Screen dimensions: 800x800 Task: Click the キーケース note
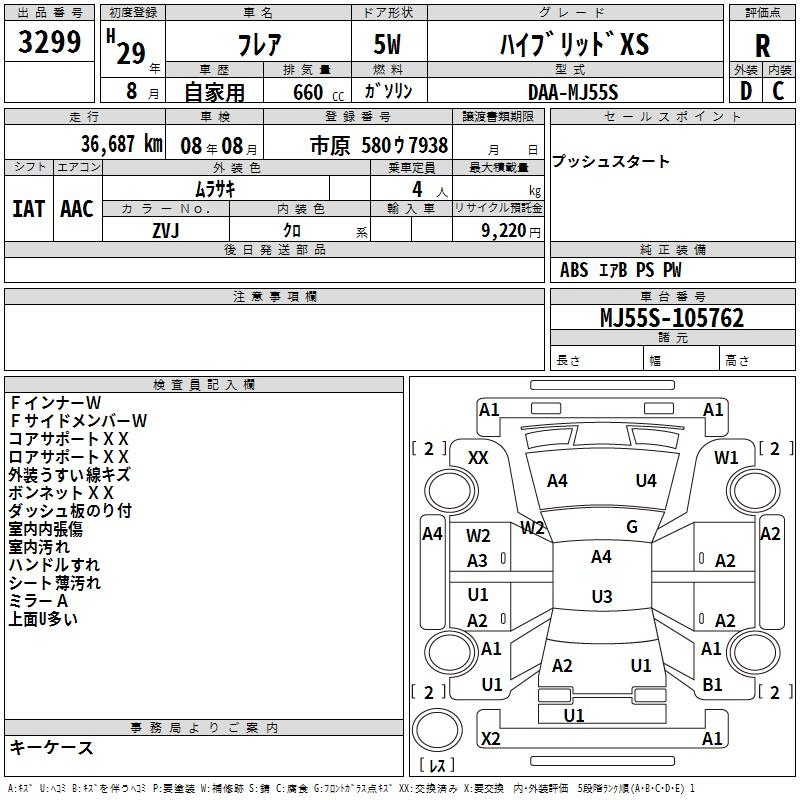pyautogui.click(x=51, y=747)
